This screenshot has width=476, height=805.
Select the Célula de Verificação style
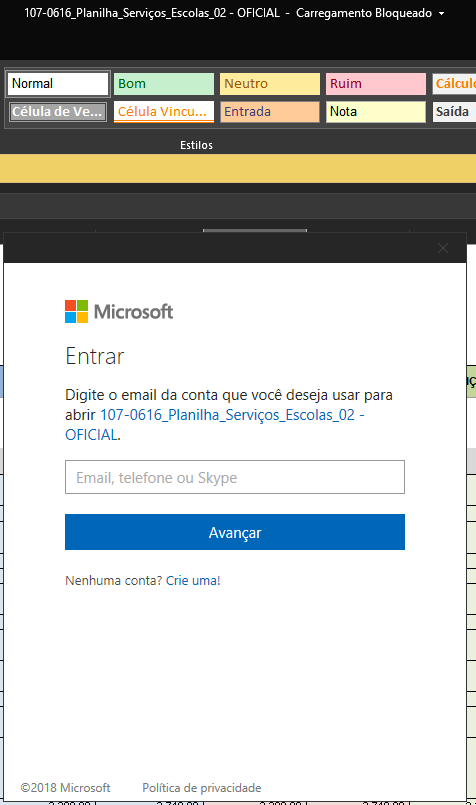pyautogui.click(x=58, y=111)
